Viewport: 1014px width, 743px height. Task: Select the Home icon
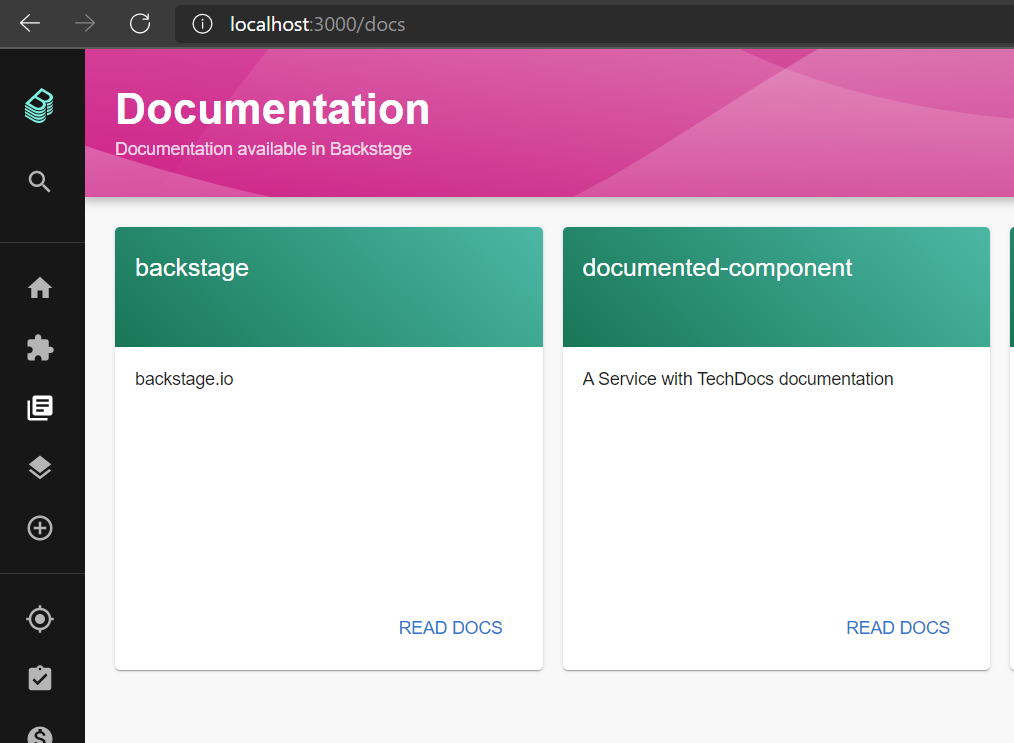coord(40,287)
